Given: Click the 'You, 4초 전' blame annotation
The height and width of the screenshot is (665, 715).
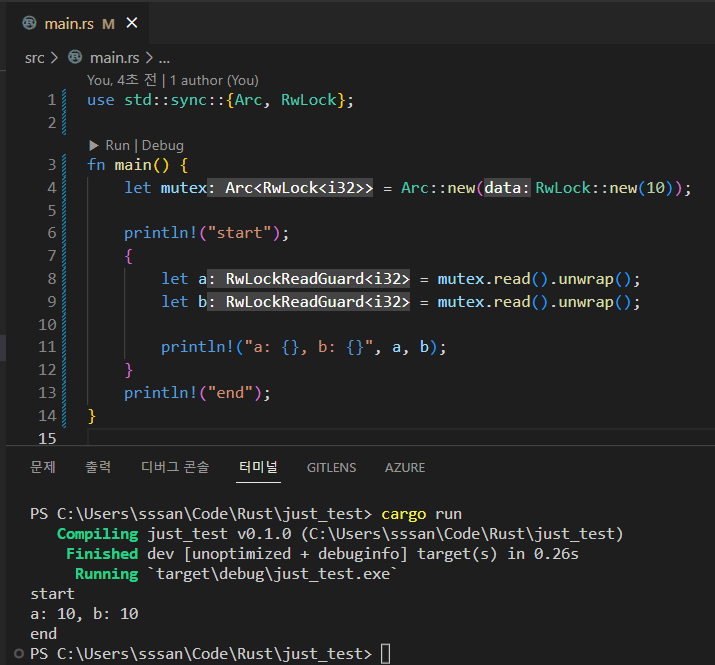Looking at the screenshot, I should 124,80.
